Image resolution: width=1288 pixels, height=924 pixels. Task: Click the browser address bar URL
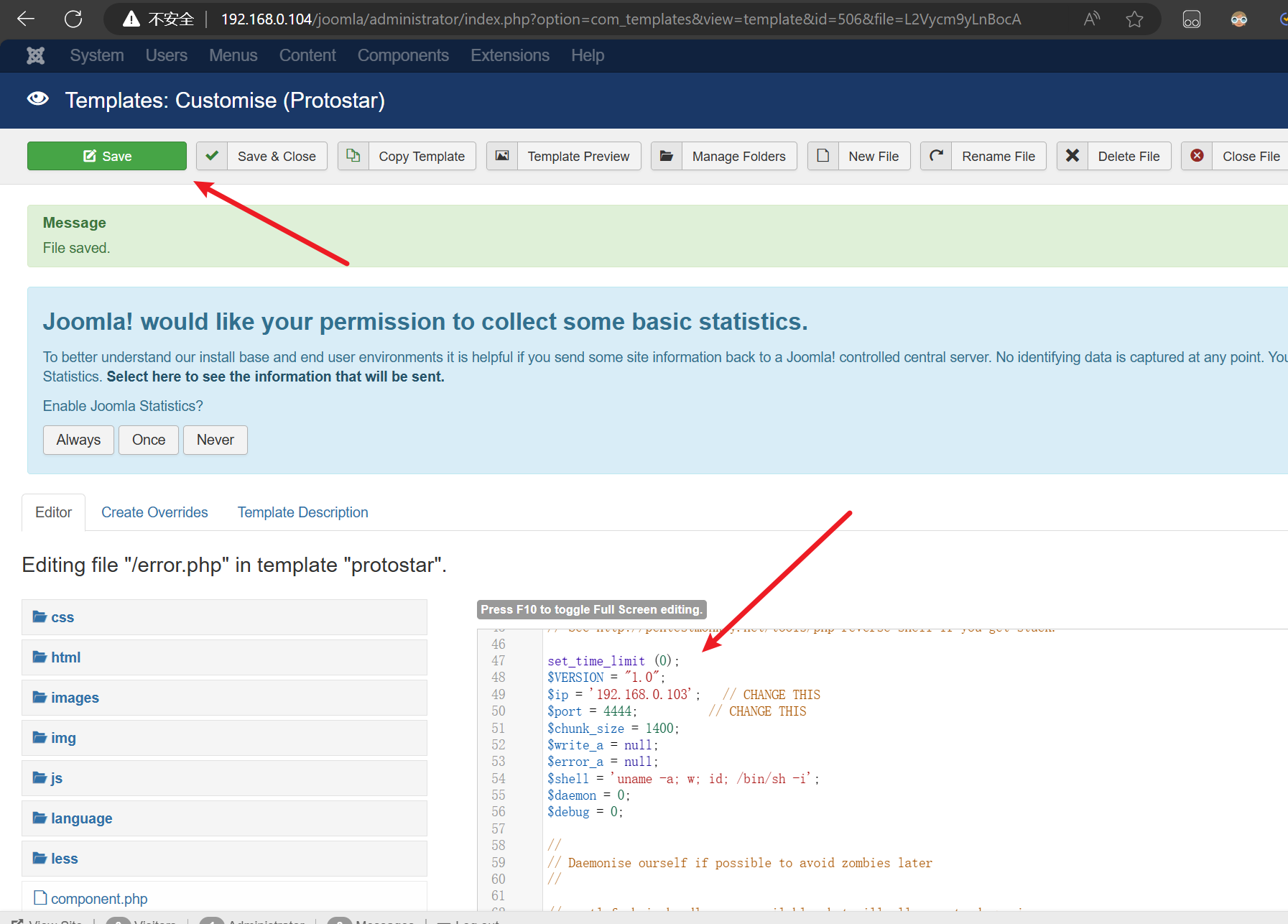(x=621, y=19)
